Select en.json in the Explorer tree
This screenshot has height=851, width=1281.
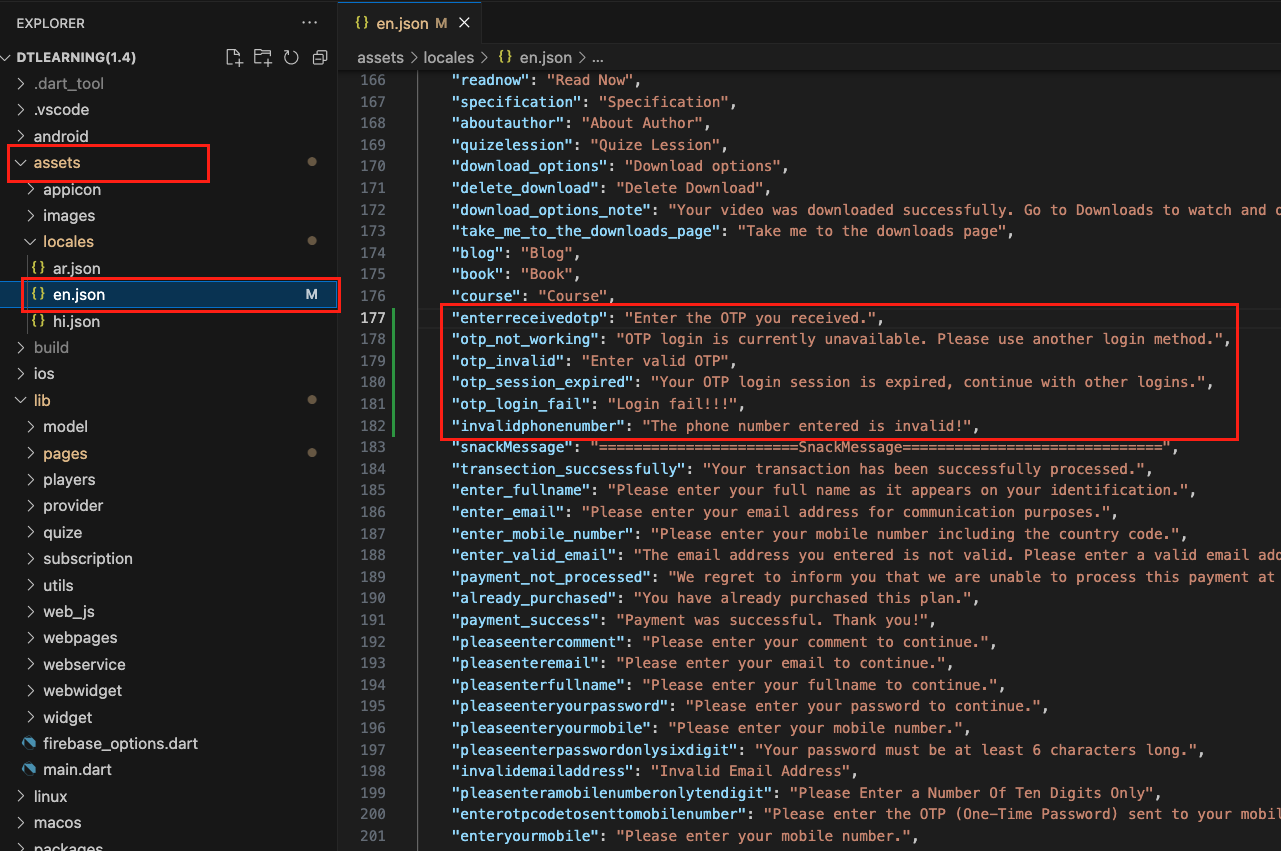79,294
